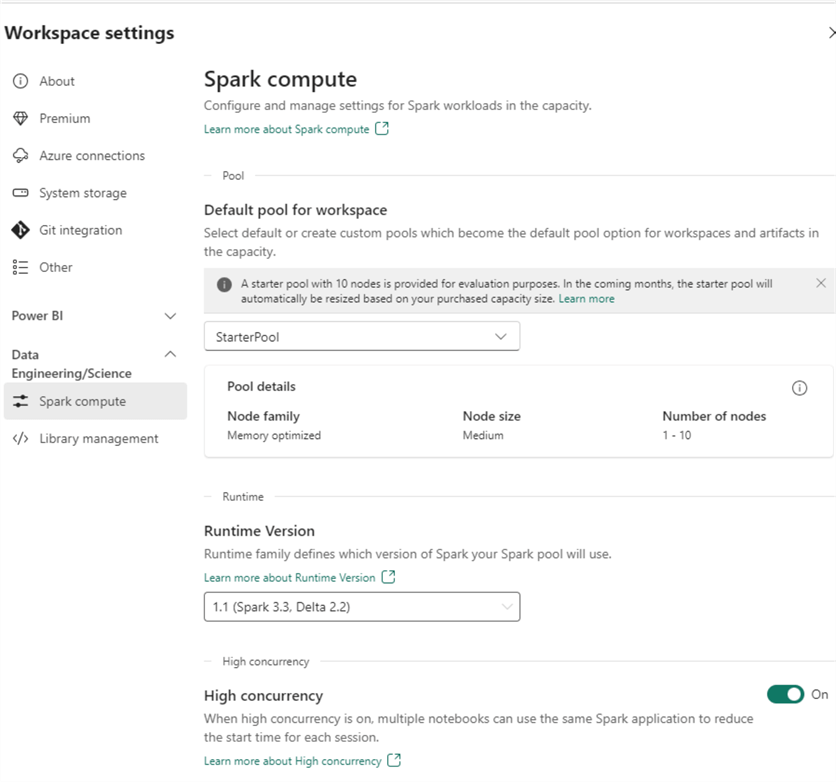Expand the Power BI section
The width and height of the screenshot is (836, 782).
click(170, 316)
